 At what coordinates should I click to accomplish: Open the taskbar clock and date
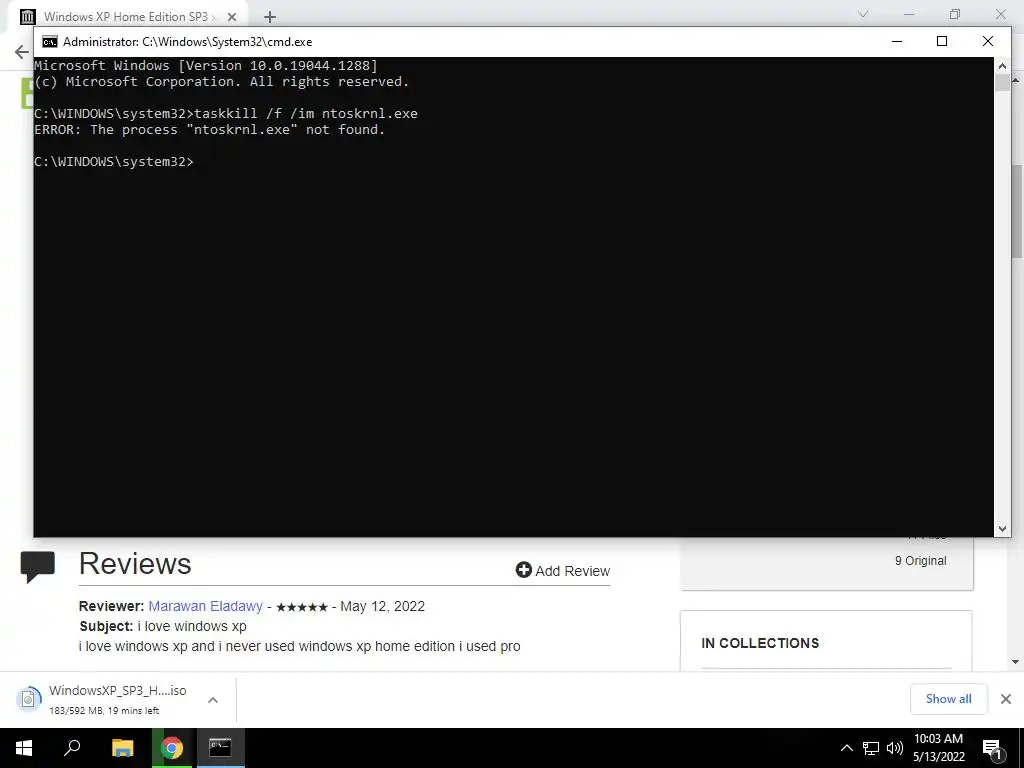click(938, 748)
